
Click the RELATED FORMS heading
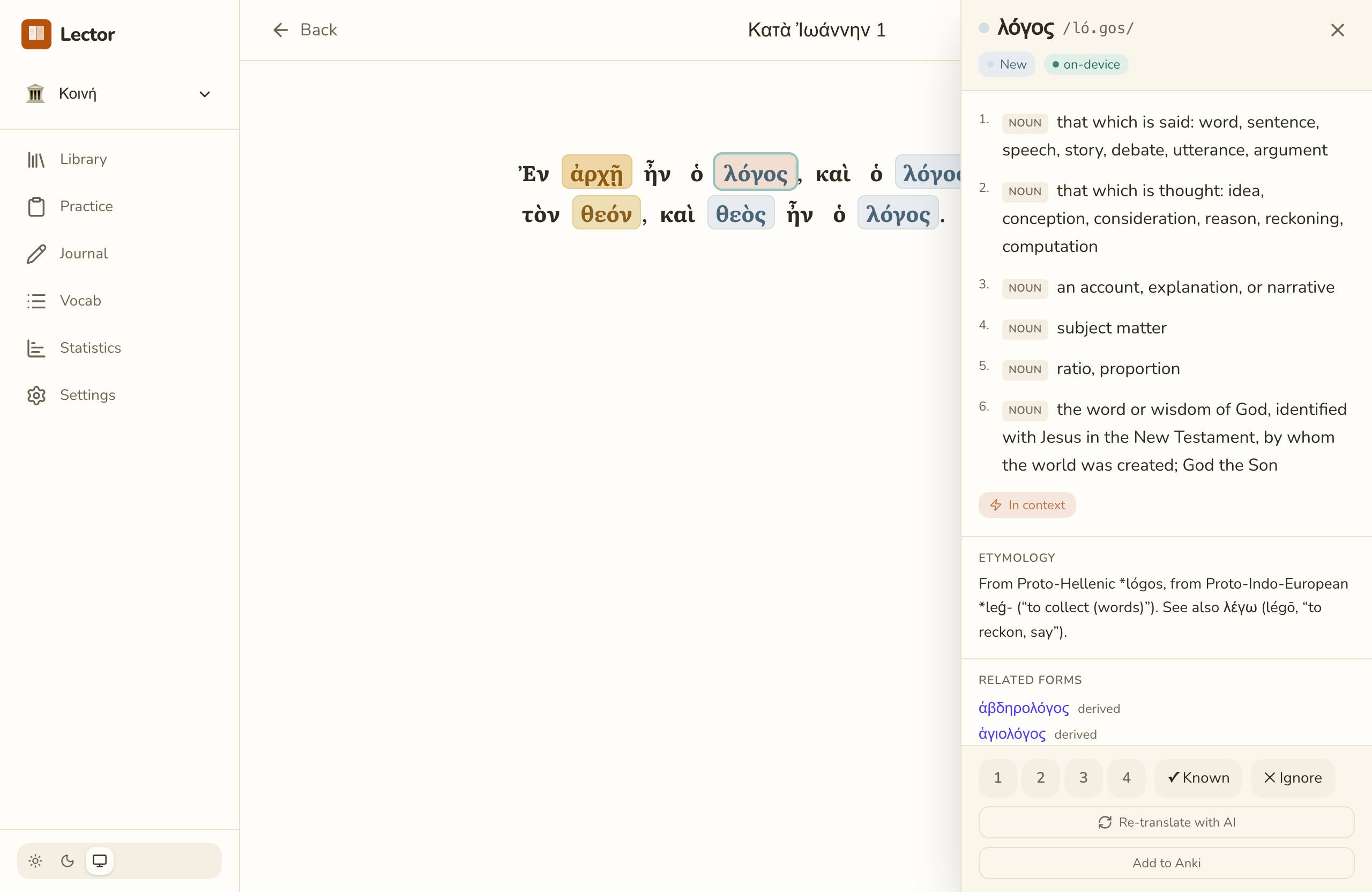1030,680
